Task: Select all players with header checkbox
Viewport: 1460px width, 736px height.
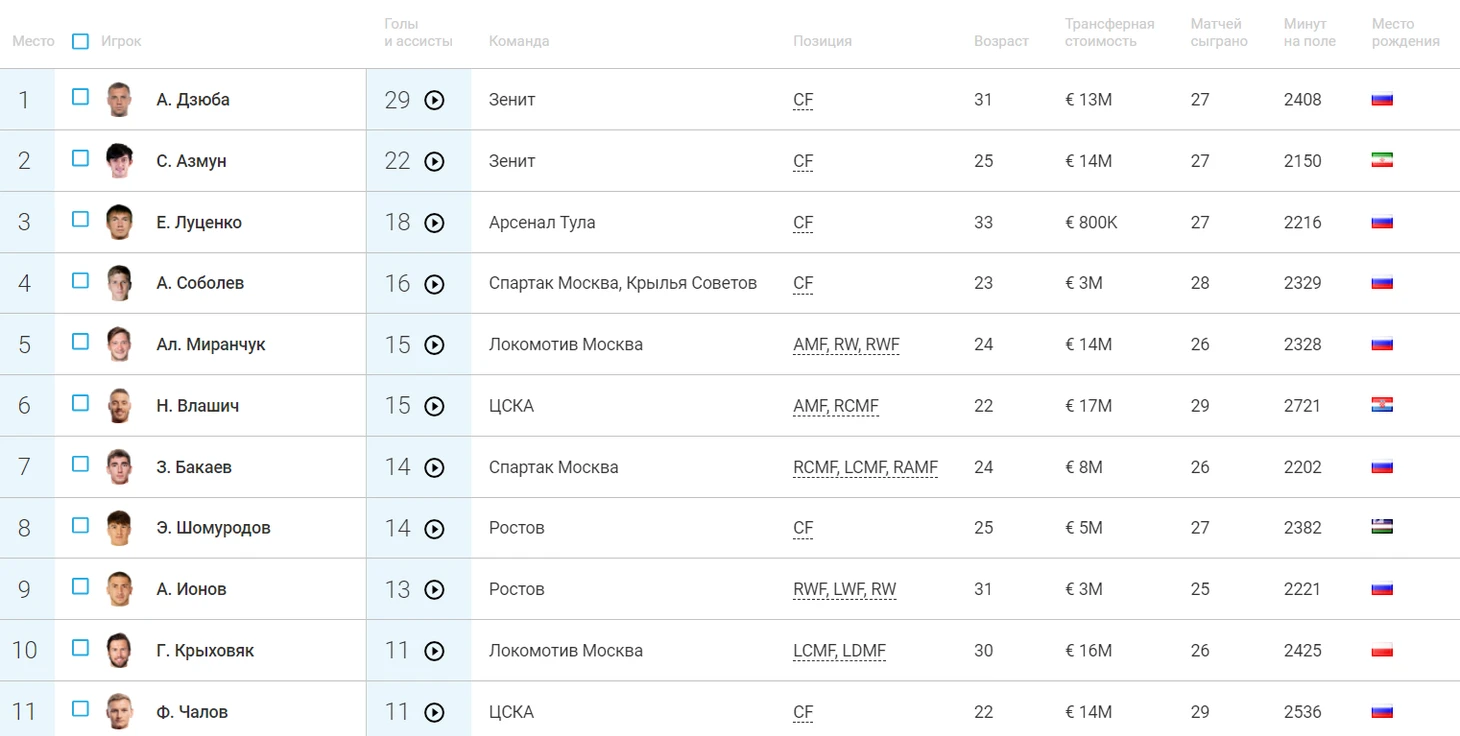Action: tap(81, 41)
